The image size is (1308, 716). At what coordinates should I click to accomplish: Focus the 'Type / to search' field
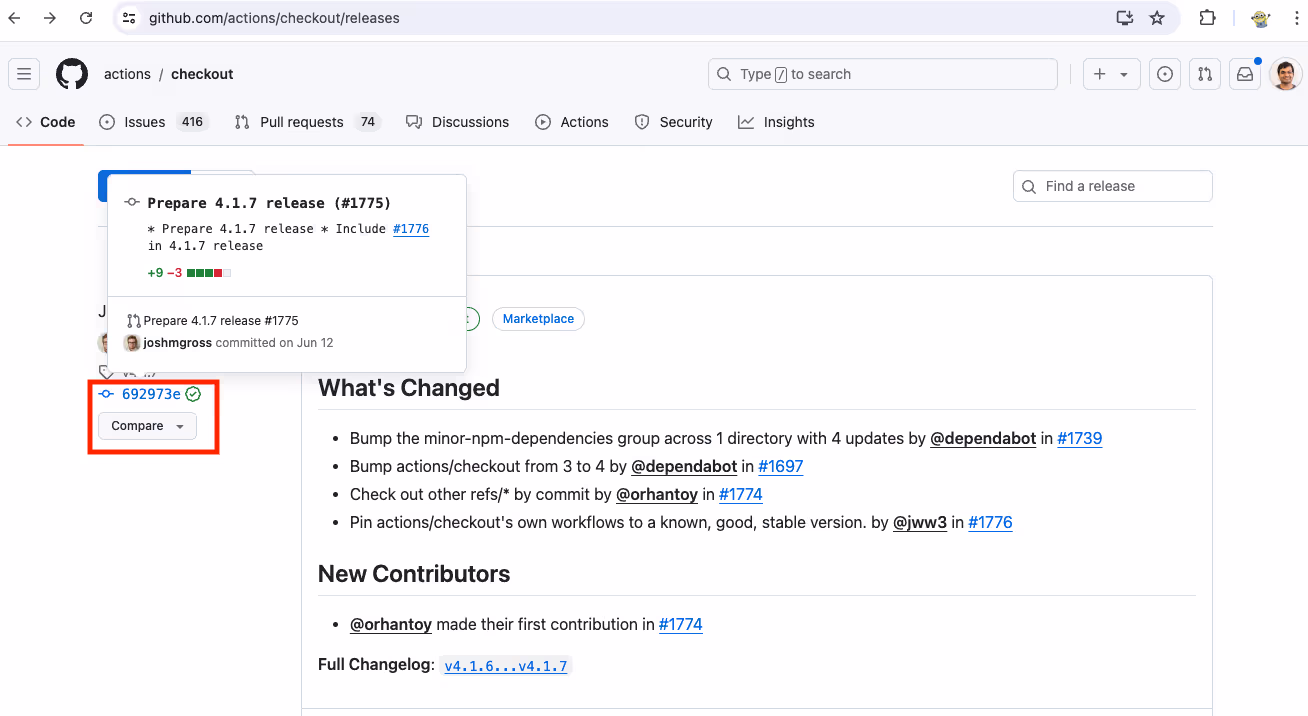pyautogui.click(x=883, y=74)
